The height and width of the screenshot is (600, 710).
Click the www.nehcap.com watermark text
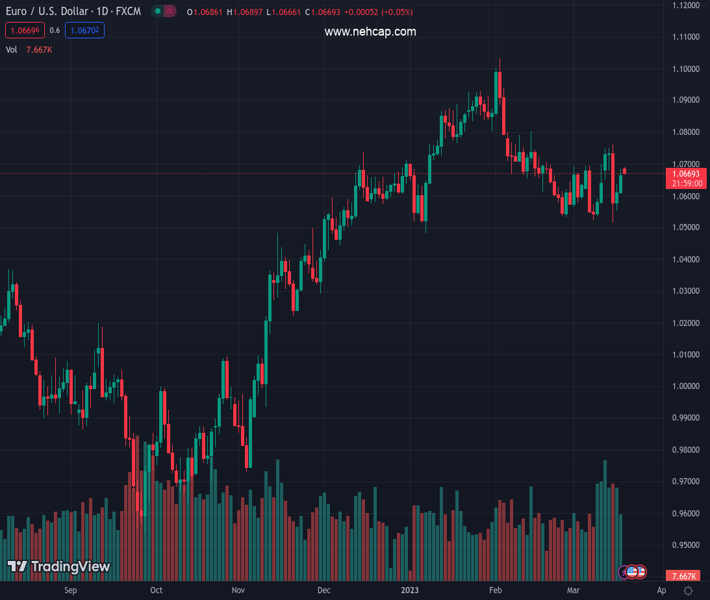[370, 32]
